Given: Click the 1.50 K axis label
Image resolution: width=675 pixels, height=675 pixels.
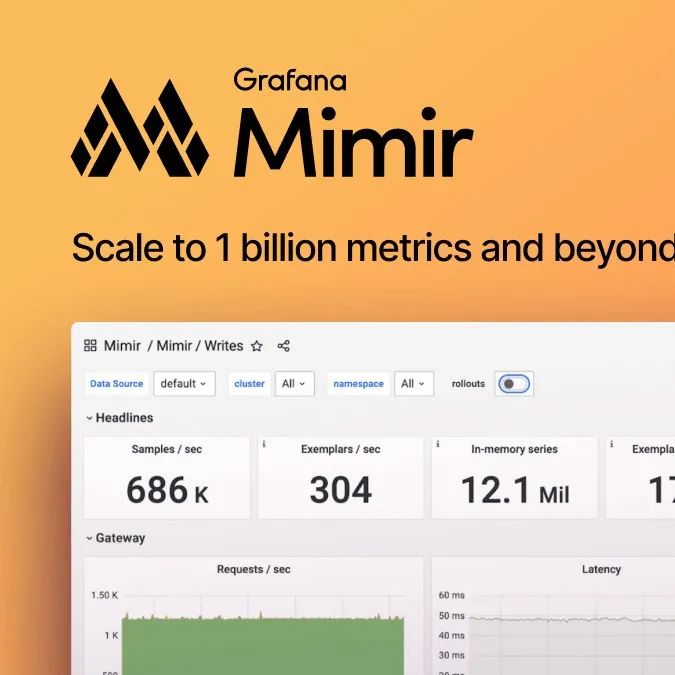Looking at the screenshot, I should (x=104, y=595).
